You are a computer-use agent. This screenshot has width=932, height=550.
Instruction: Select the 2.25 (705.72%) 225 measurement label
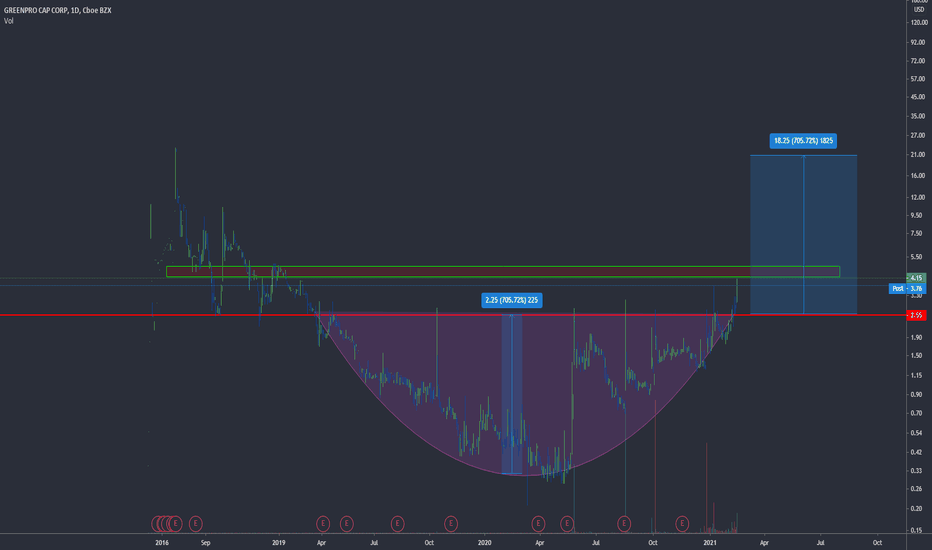[512, 300]
